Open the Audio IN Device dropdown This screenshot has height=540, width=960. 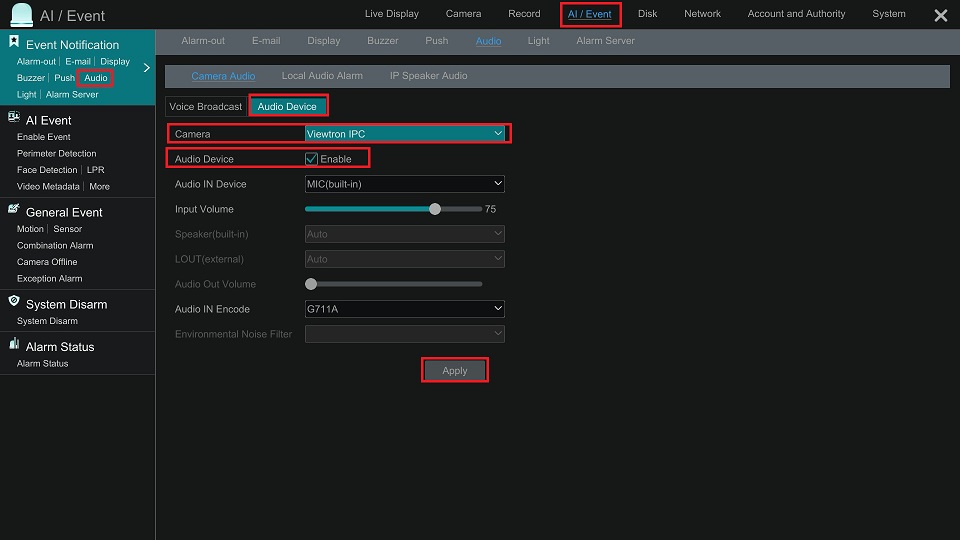point(405,184)
